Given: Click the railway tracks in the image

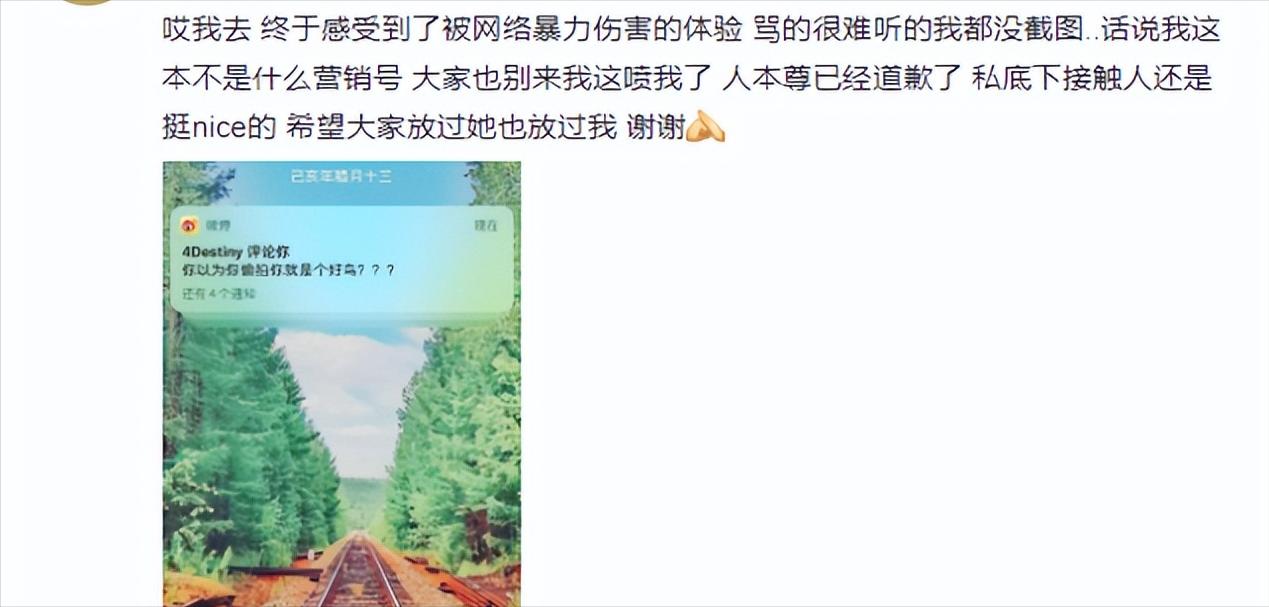Looking at the screenshot, I should click(358, 573).
